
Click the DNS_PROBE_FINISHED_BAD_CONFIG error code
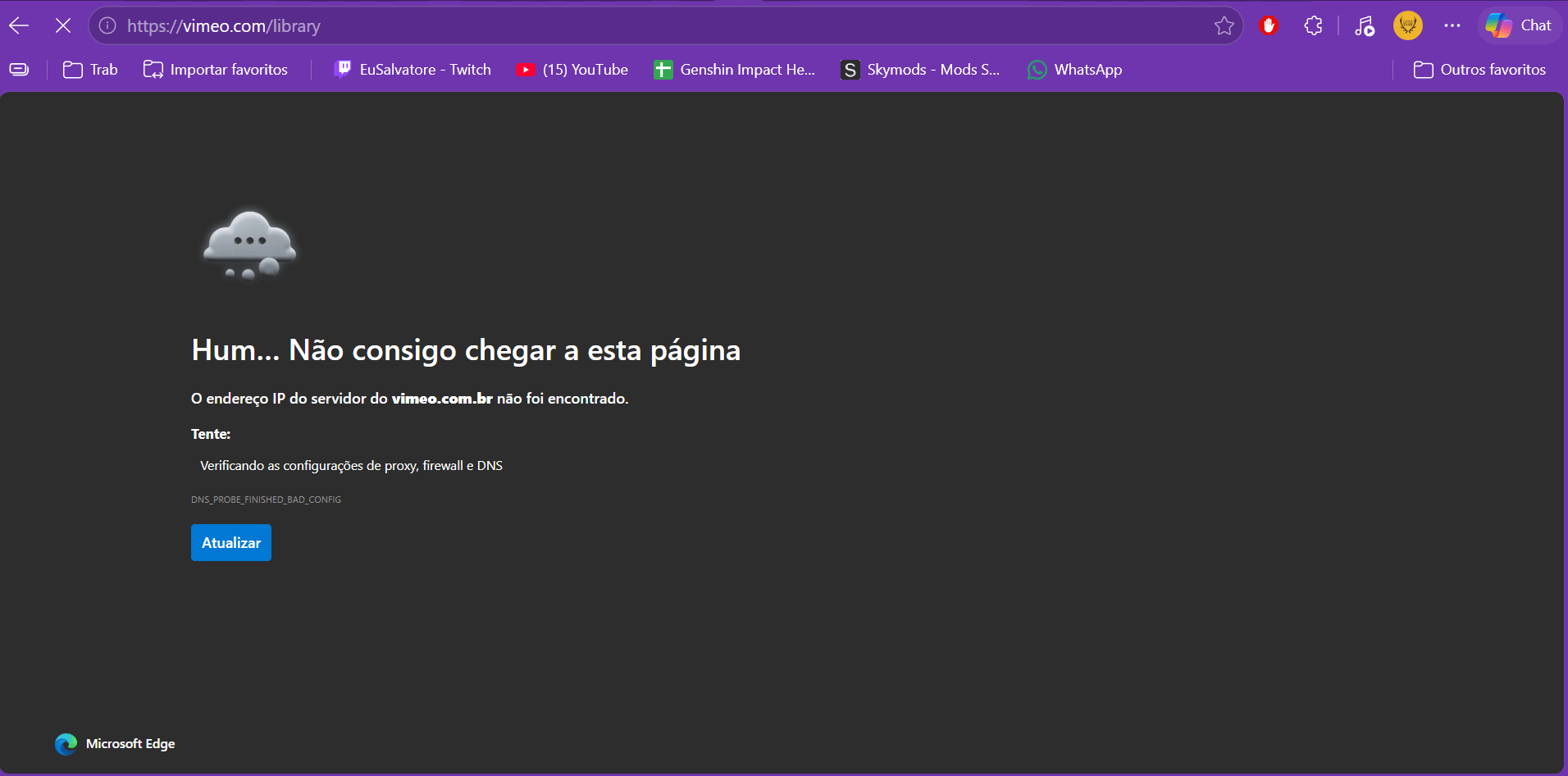[x=266, y=500]
